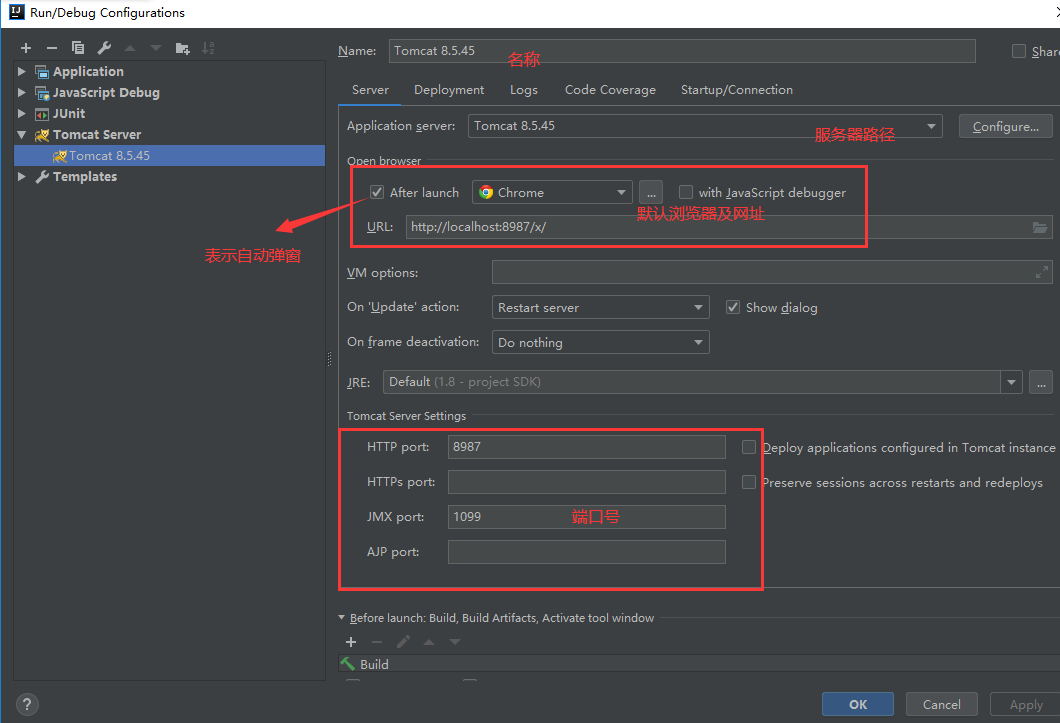
Task: Move before-launch task down
Action: pos(455,642)
